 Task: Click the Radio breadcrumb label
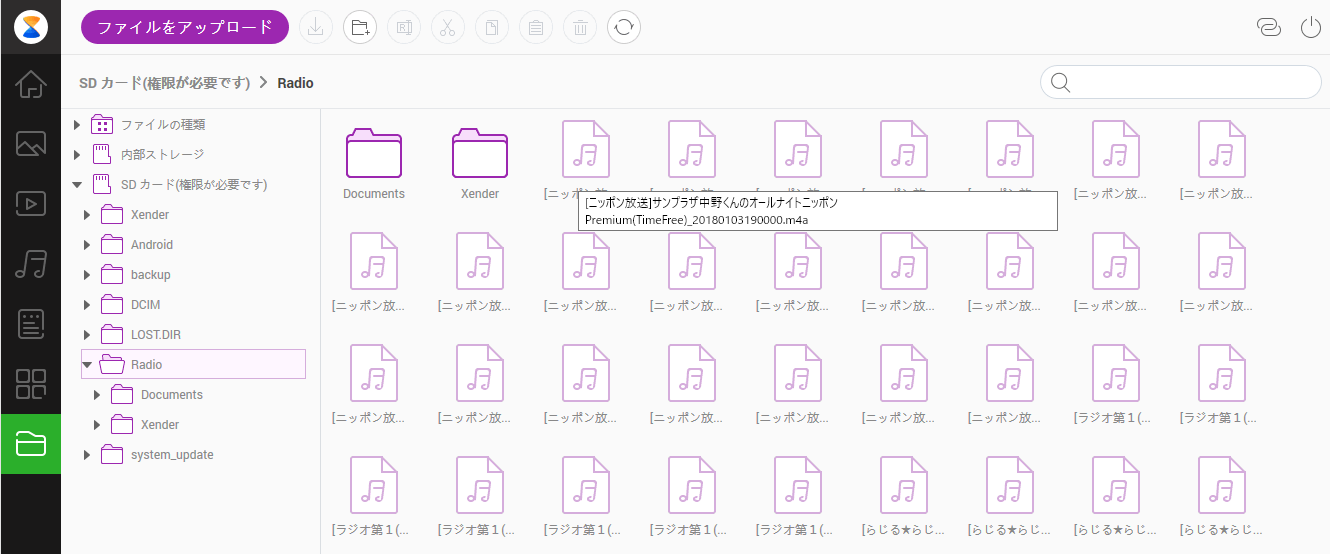tap(296, 83)
